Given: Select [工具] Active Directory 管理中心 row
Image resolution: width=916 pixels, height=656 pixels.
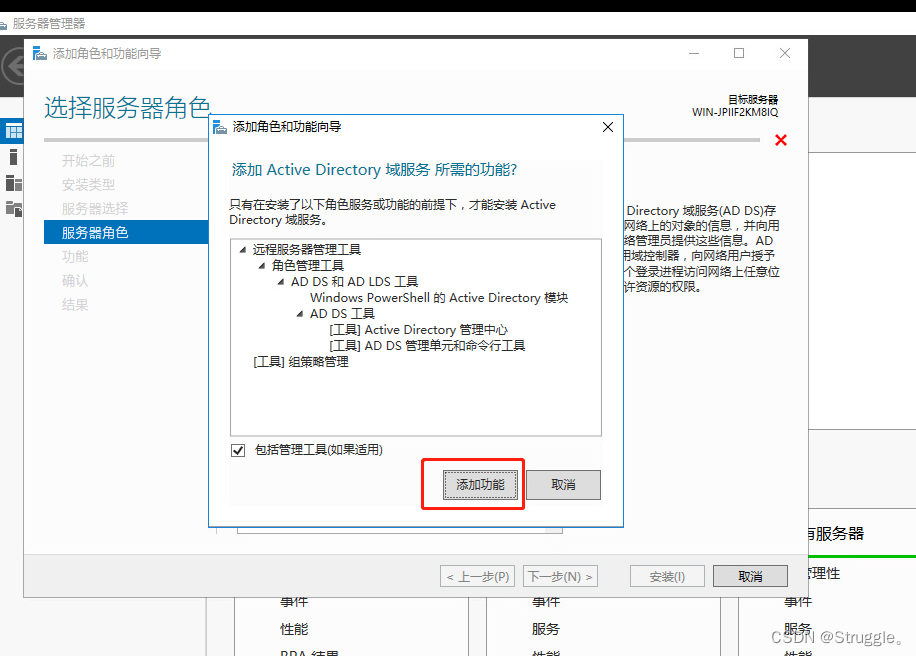Looking at the screenshot, I should [x=418, y=330].
